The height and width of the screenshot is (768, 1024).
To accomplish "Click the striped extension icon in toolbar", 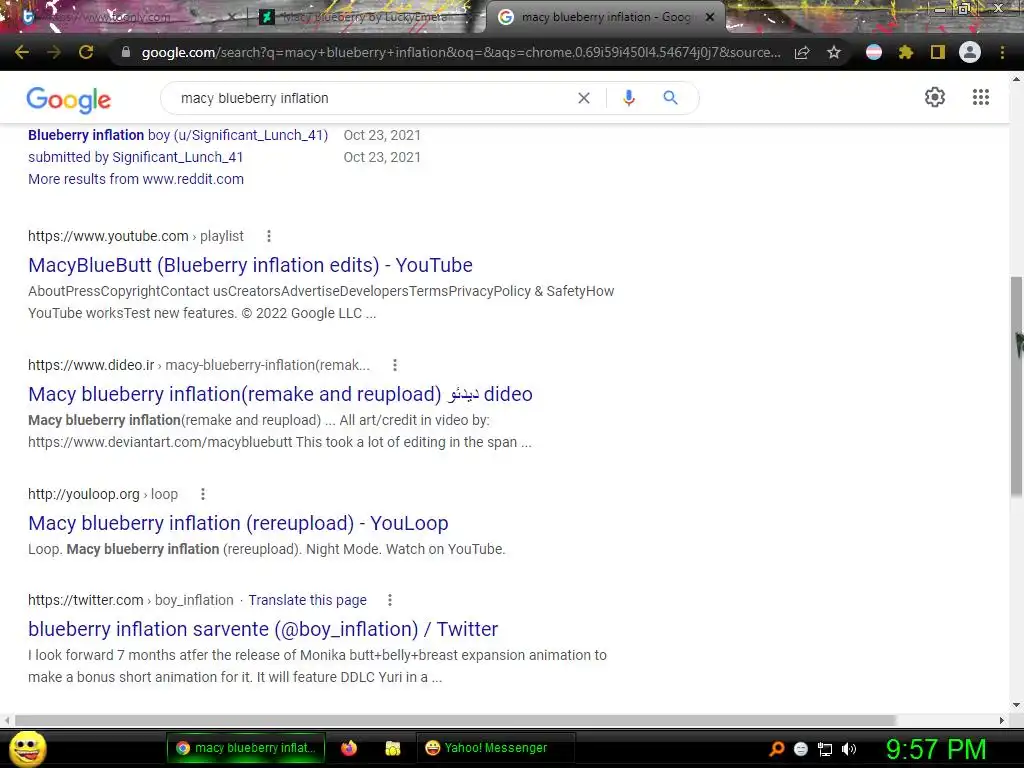I will (x=874, y=52).
